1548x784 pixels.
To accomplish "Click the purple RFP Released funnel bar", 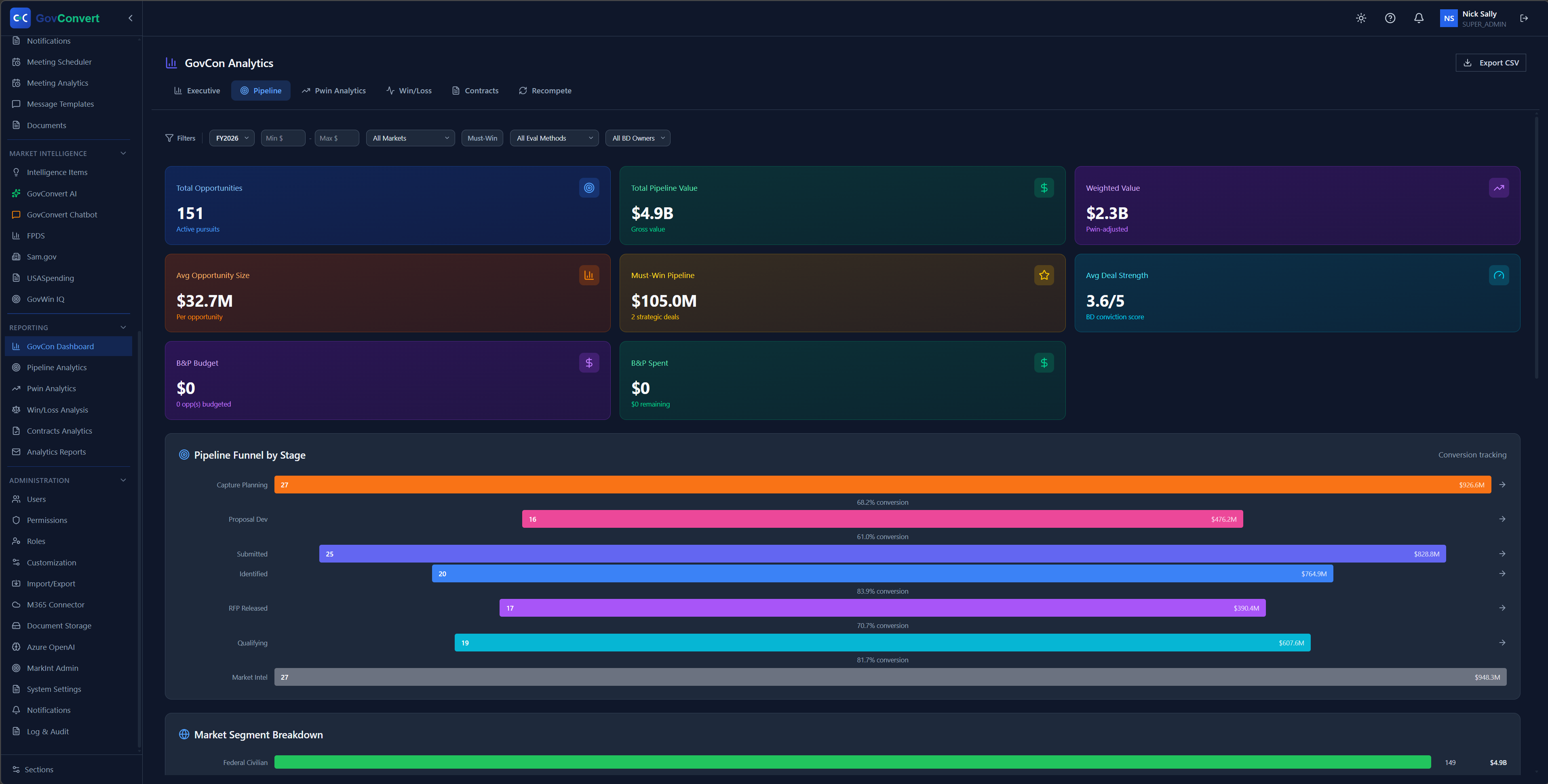I will [x=882, y=608].
